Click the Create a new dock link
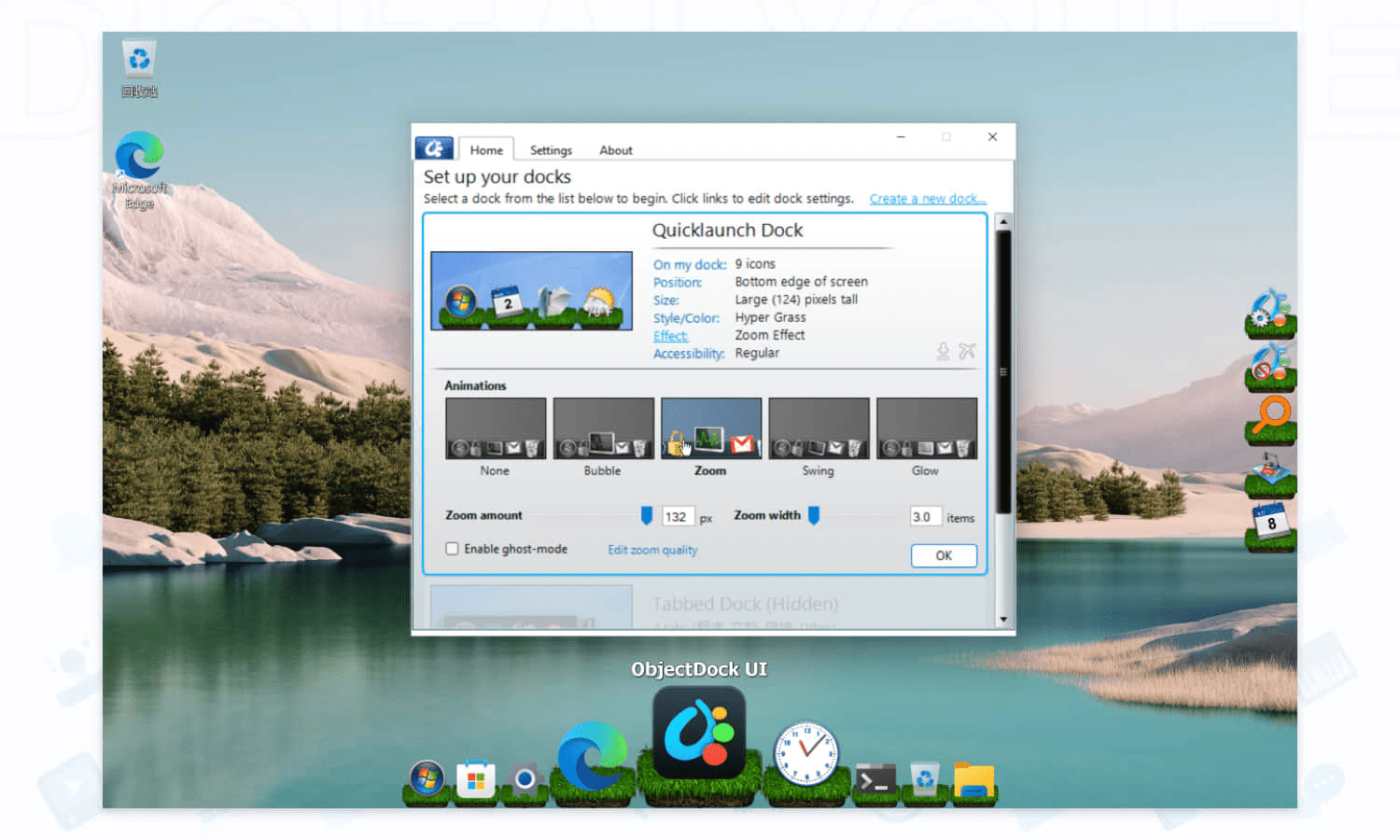Image resolution: width=1400 pixels, height=840 pixels. (x=928, y=199)
